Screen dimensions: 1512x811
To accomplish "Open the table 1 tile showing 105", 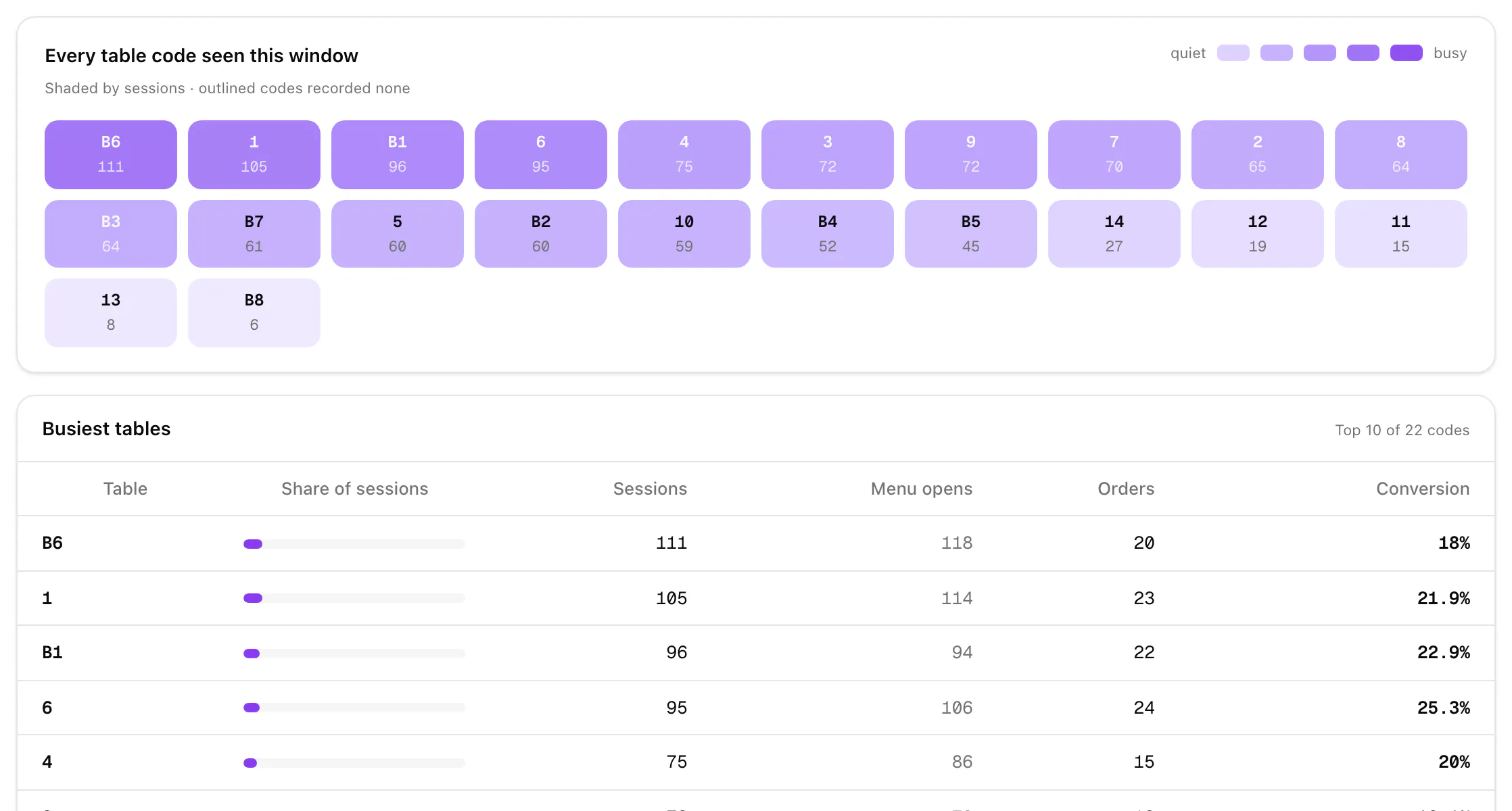I will [x=254, y=155].
